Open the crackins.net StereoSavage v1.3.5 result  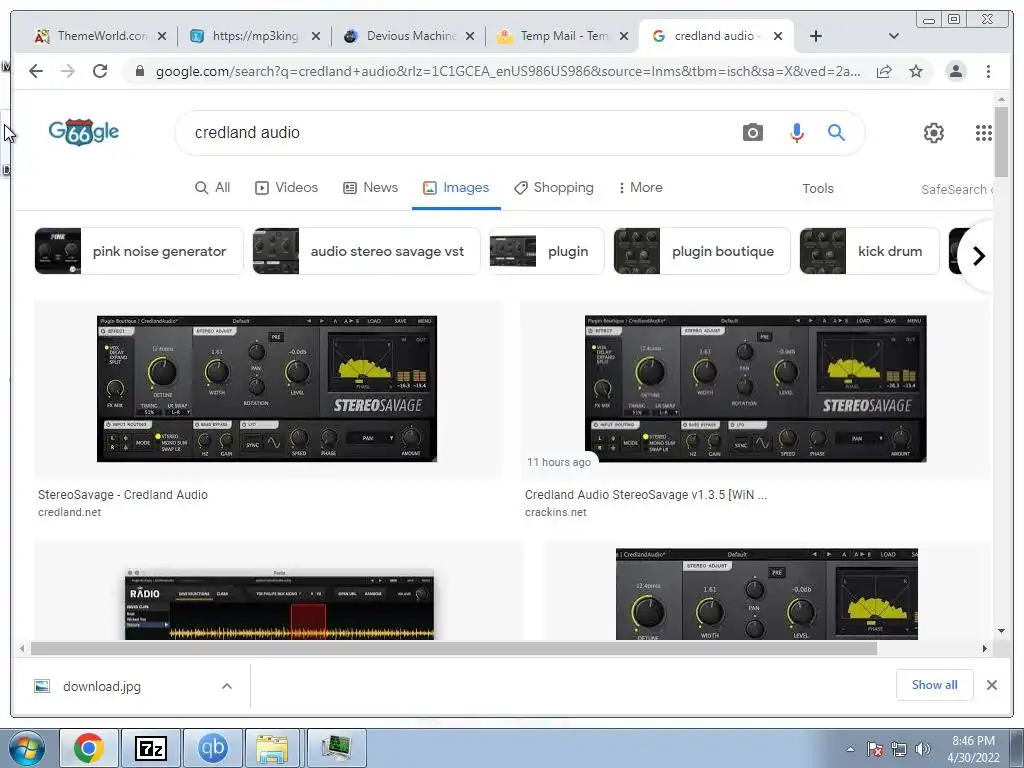[x=646, y=494]
